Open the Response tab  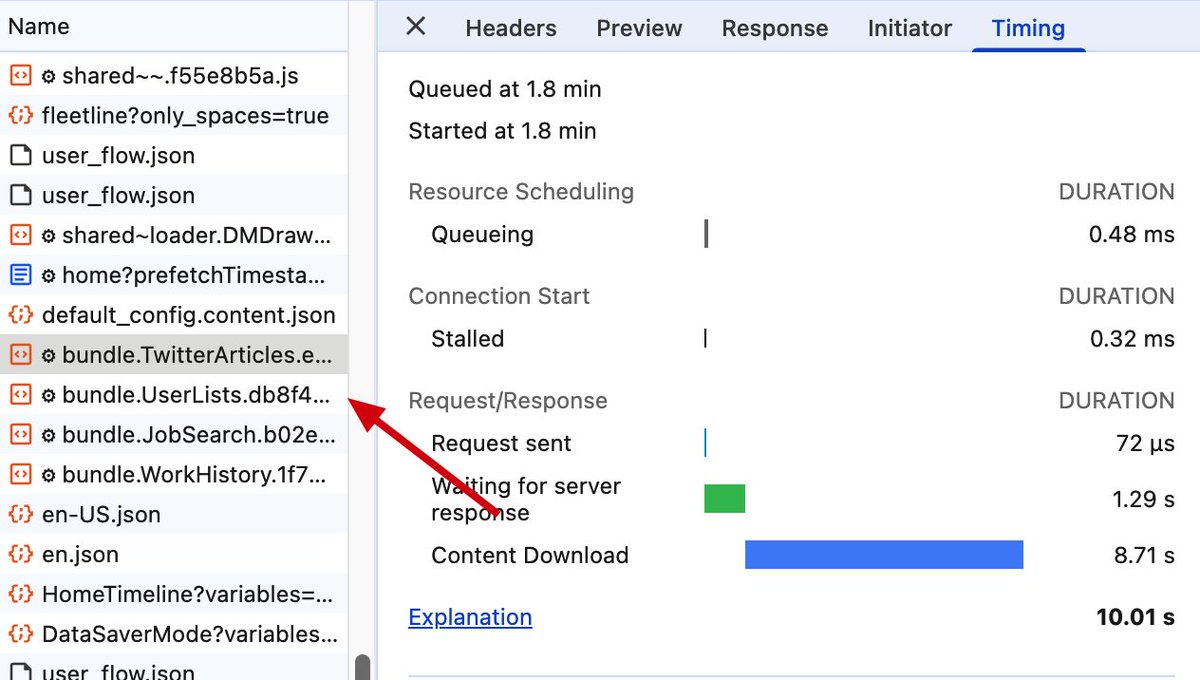pyautogui.click(x=775, y=28)
